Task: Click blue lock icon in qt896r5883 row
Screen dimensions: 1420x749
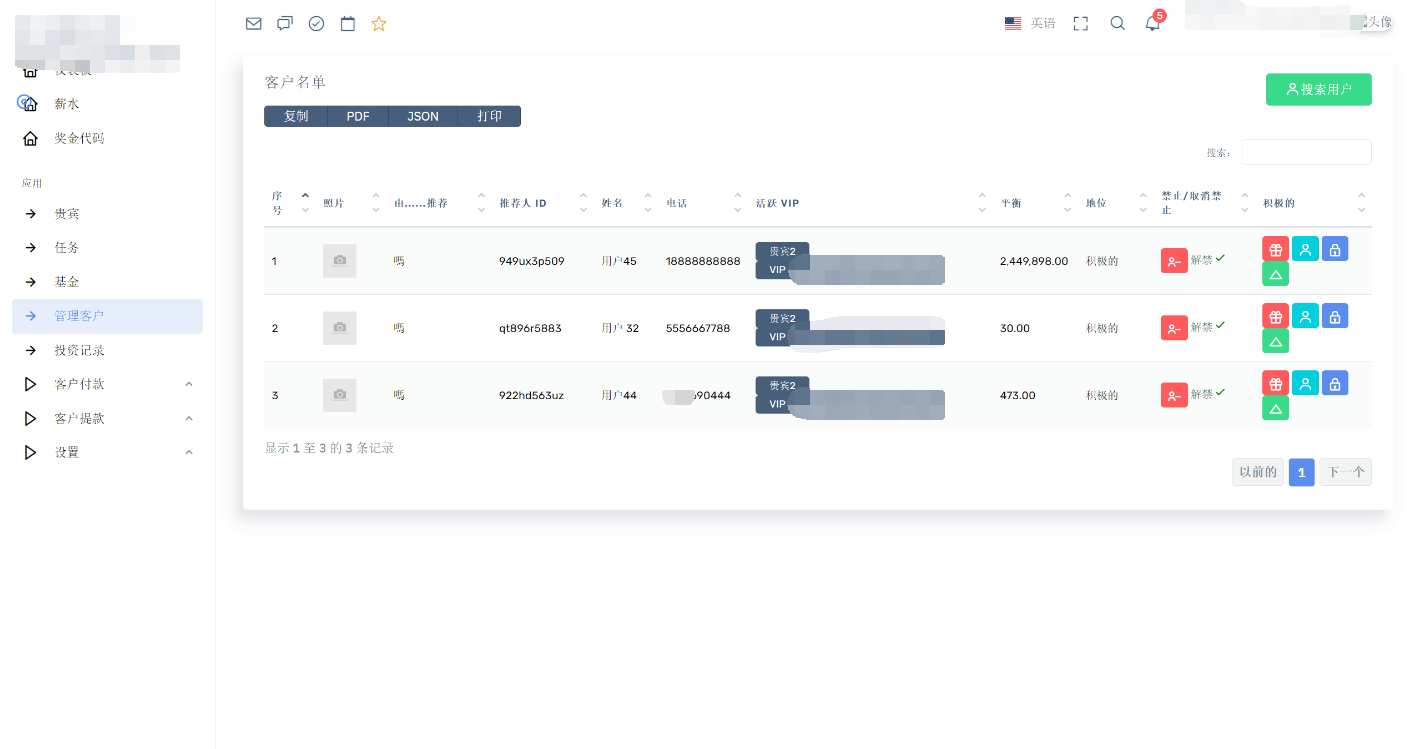Action: point(1335,316)
